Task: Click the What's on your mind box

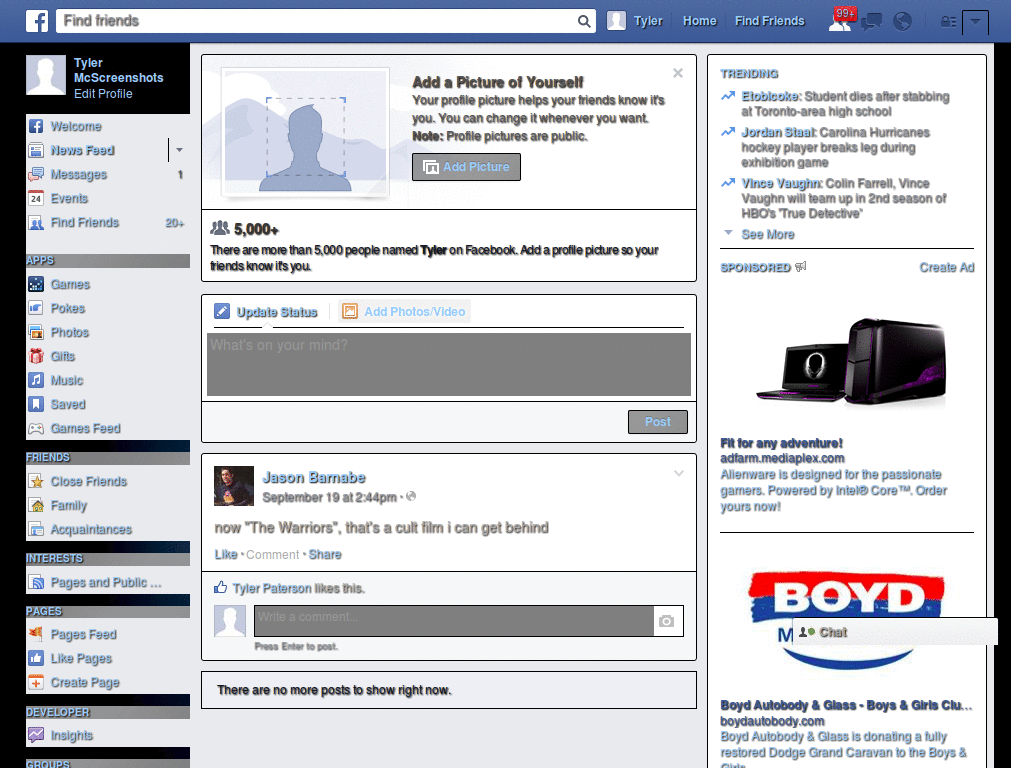Action: [449, 364]
